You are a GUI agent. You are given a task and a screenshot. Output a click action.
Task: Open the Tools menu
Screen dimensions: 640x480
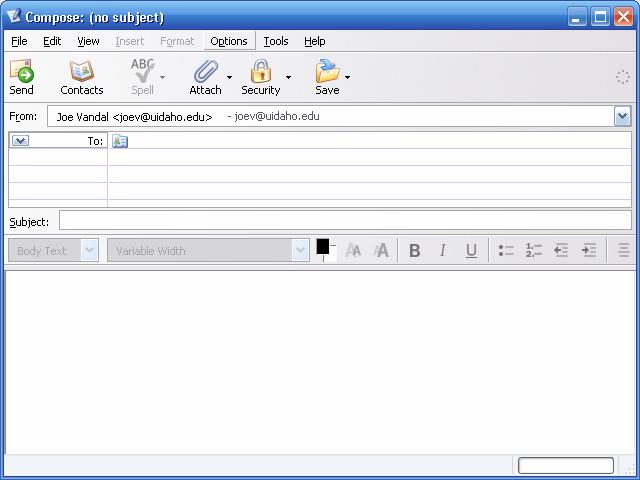coord(276,41)
